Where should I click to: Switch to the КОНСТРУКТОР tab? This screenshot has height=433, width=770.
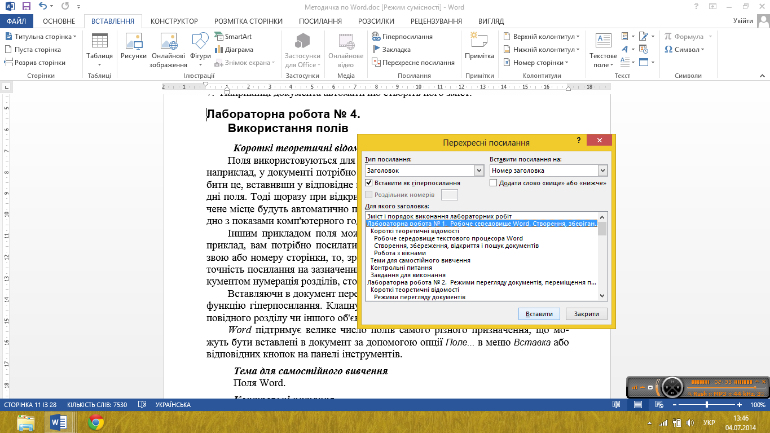pos(174,21)
